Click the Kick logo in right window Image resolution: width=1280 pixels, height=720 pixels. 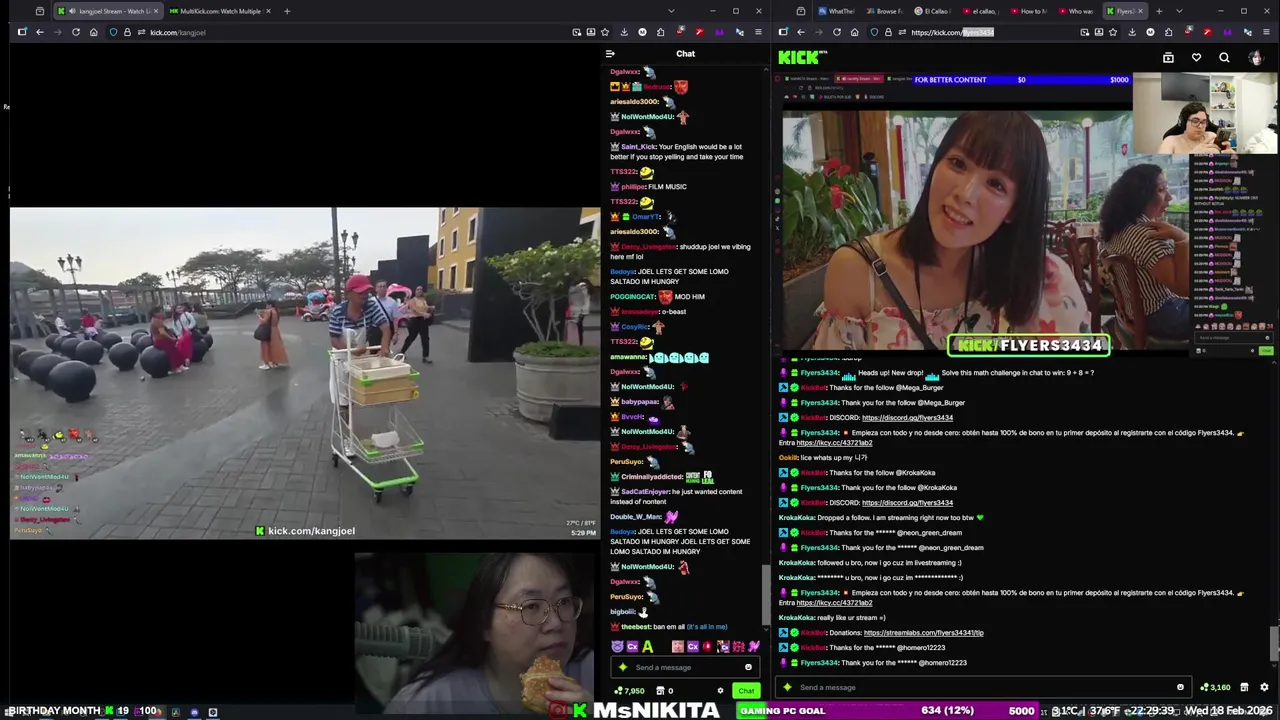point(802,58)
